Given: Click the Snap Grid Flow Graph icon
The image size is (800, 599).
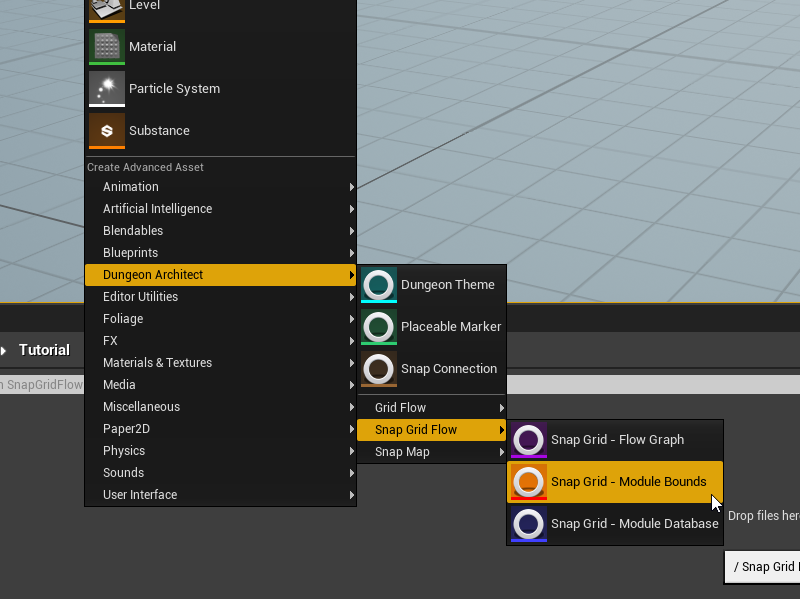Looking at the screenshot, I should tap(529, 440).
